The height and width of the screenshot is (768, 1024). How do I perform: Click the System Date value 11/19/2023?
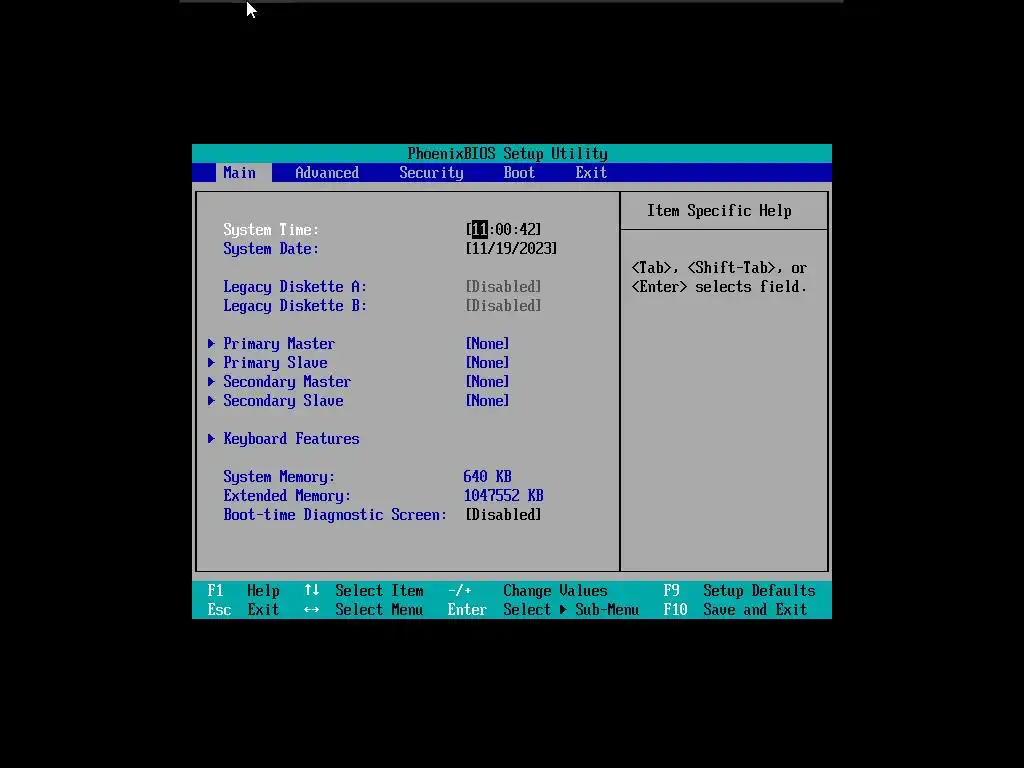(511, 248)
